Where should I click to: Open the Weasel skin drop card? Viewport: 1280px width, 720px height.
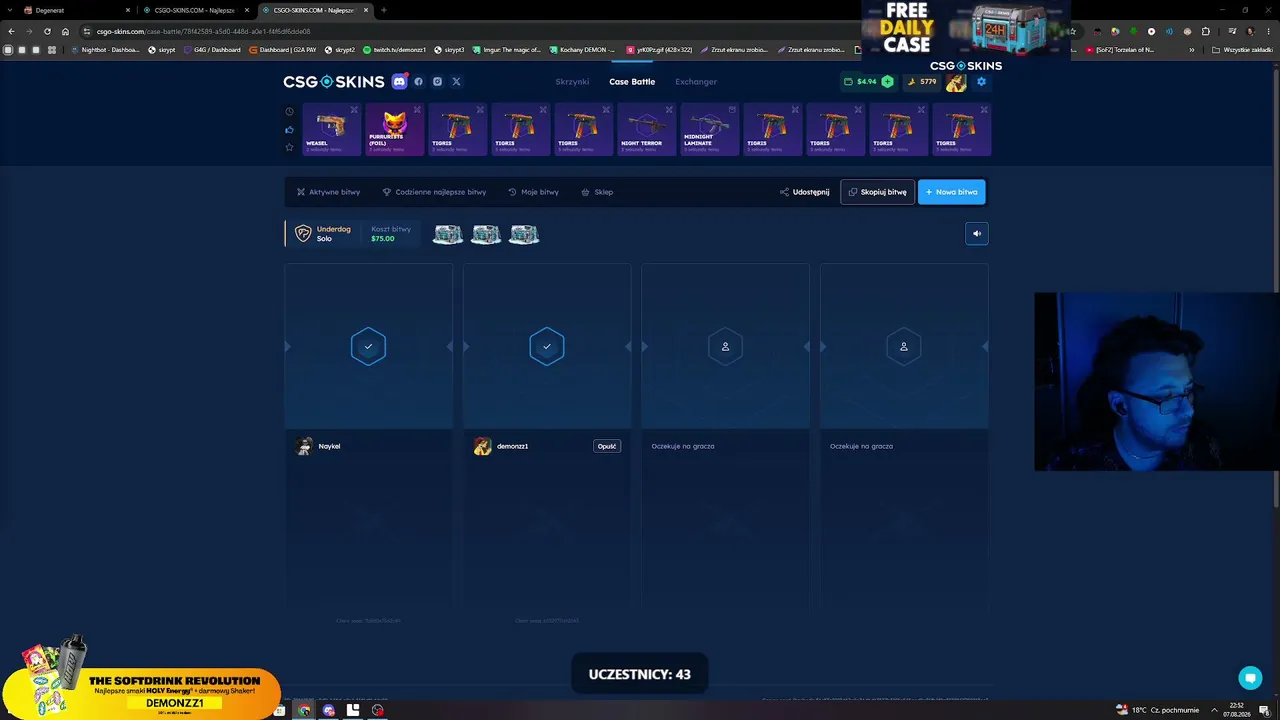(332, 129)
